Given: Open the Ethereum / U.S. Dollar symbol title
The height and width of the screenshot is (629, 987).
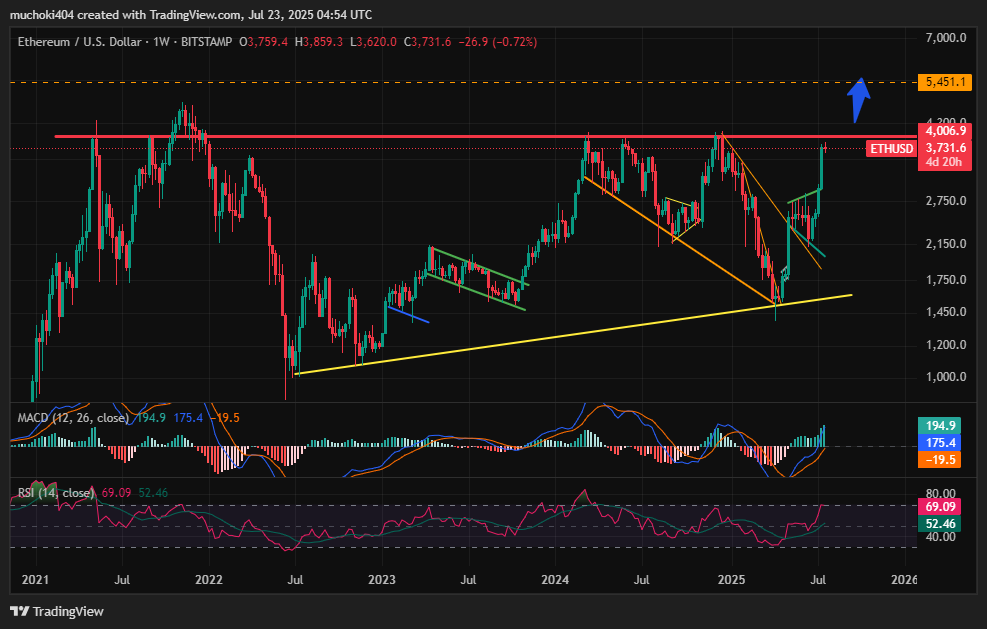Looking at the screenshot, I should pyautogui.click(x=79, y=42).
